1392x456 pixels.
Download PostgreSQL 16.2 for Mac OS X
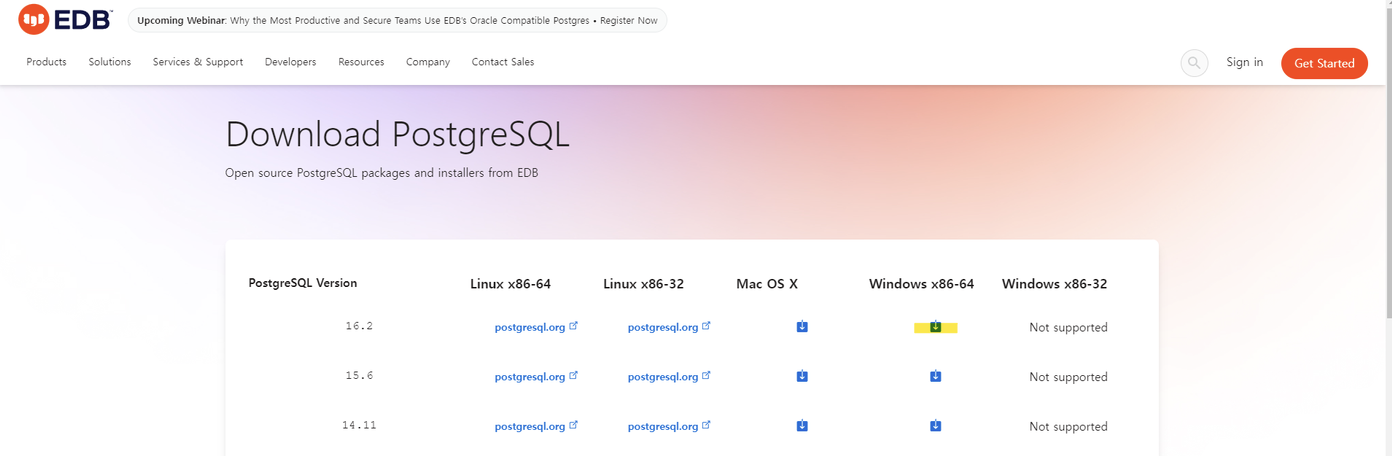point(802,326)
